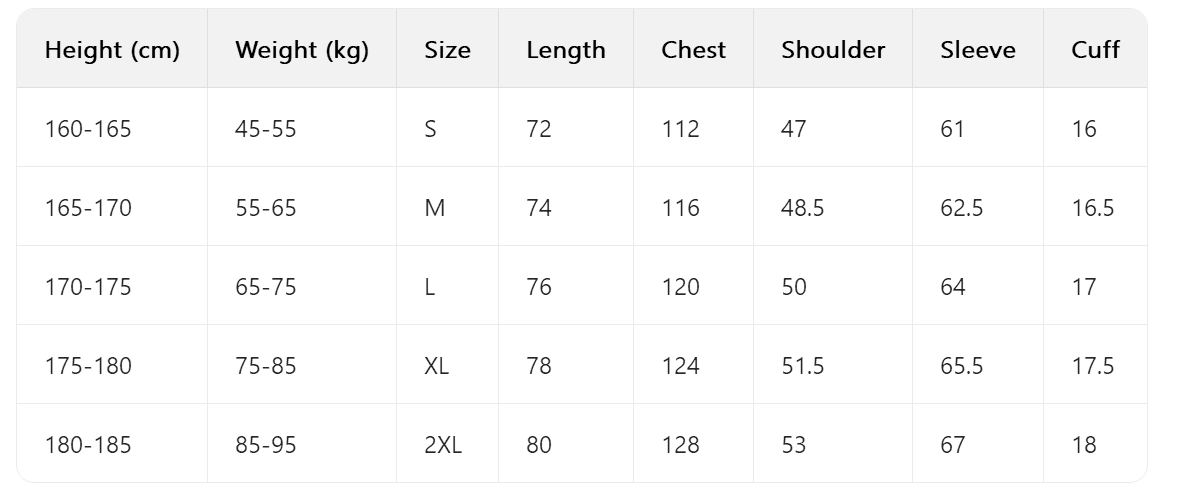1178x498 pixels.
Task: Click the Height (cm) column header
Action: pos(112,50)
